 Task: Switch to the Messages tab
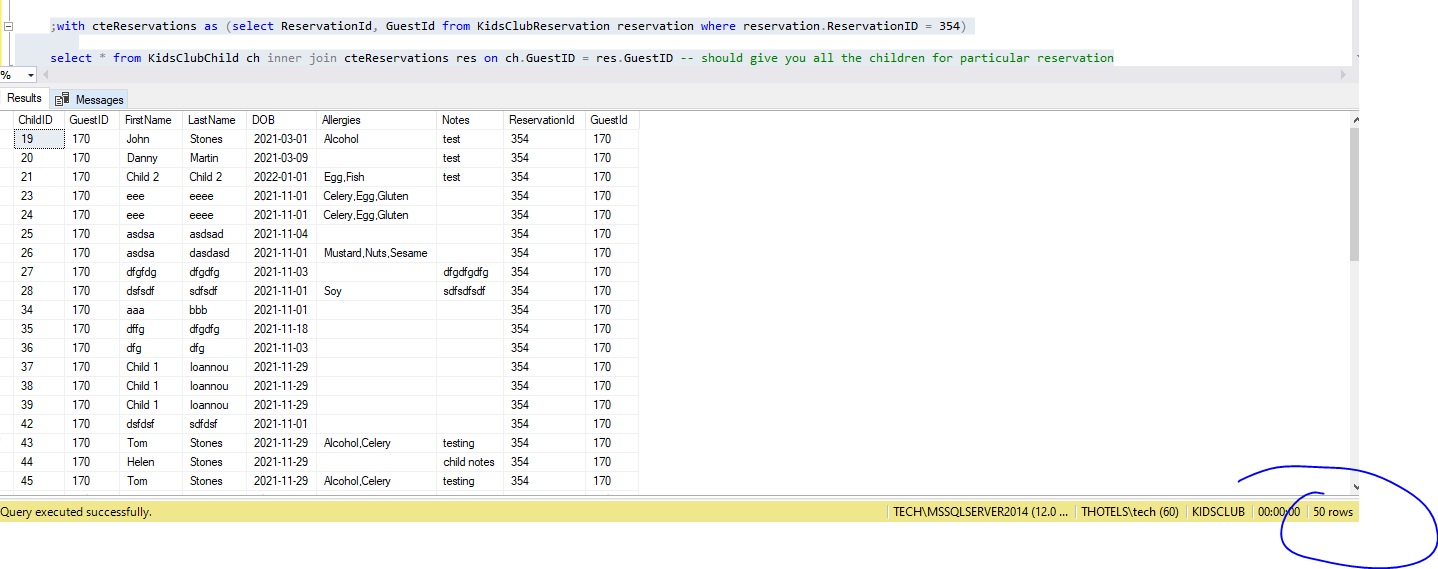[90, 99]
